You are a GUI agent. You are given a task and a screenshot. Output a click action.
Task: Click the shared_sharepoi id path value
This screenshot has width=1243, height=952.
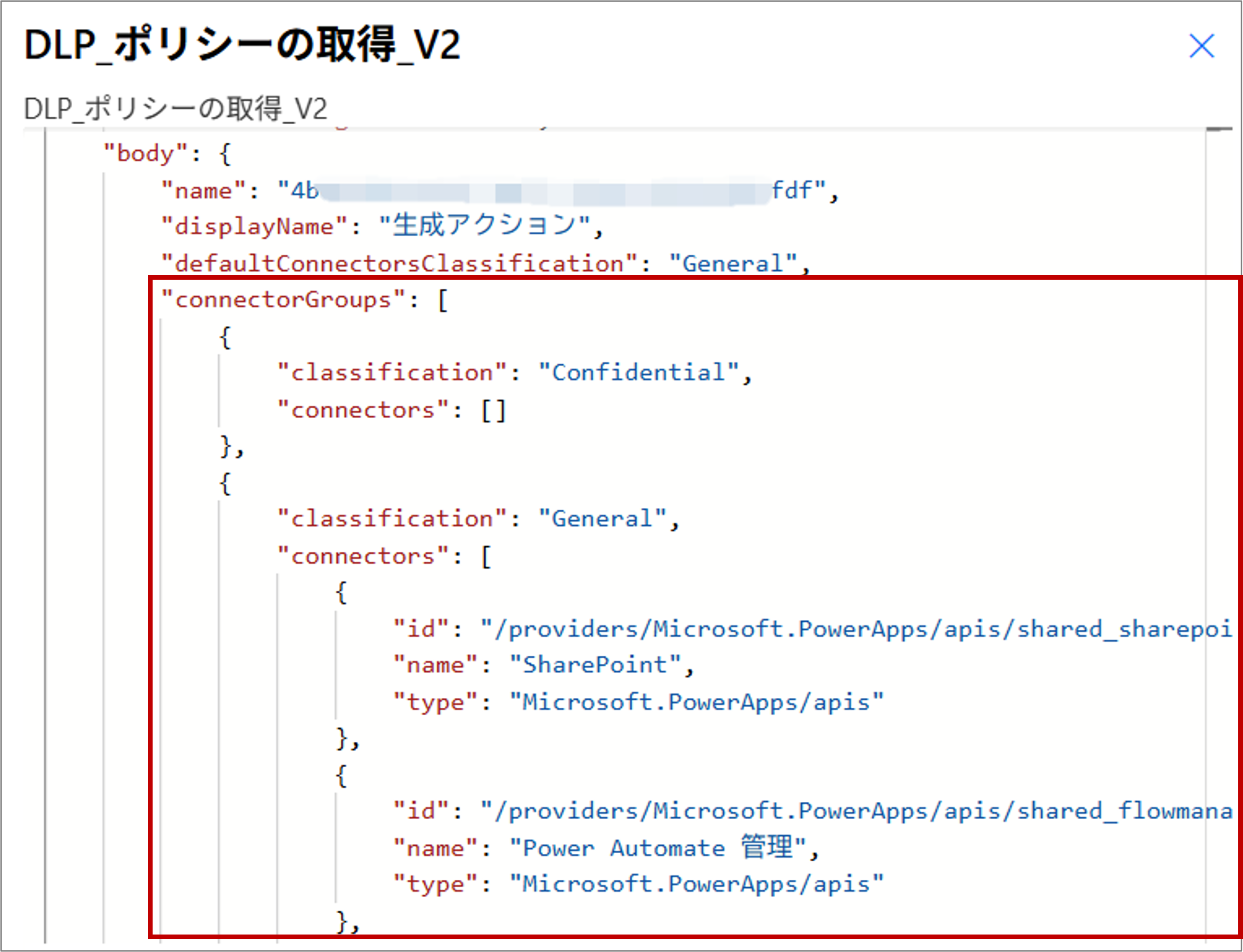(x=856, y=630)
